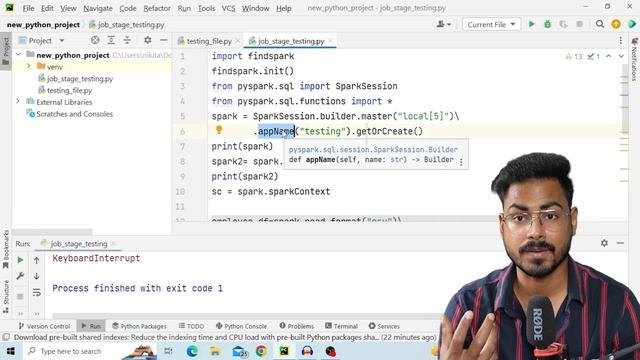Rerun job_stage_testing in Run panel
This screenshot has height=360, width=640.
coord(20,260)
